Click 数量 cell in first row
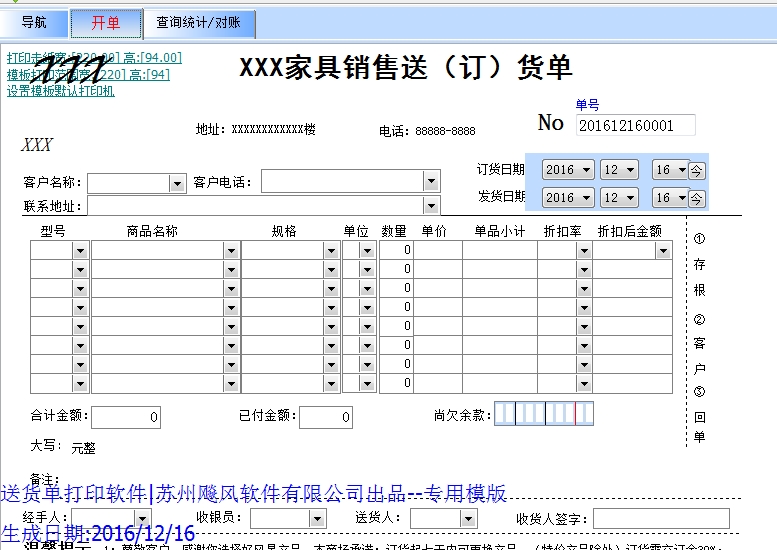 (x=396, y=250)
